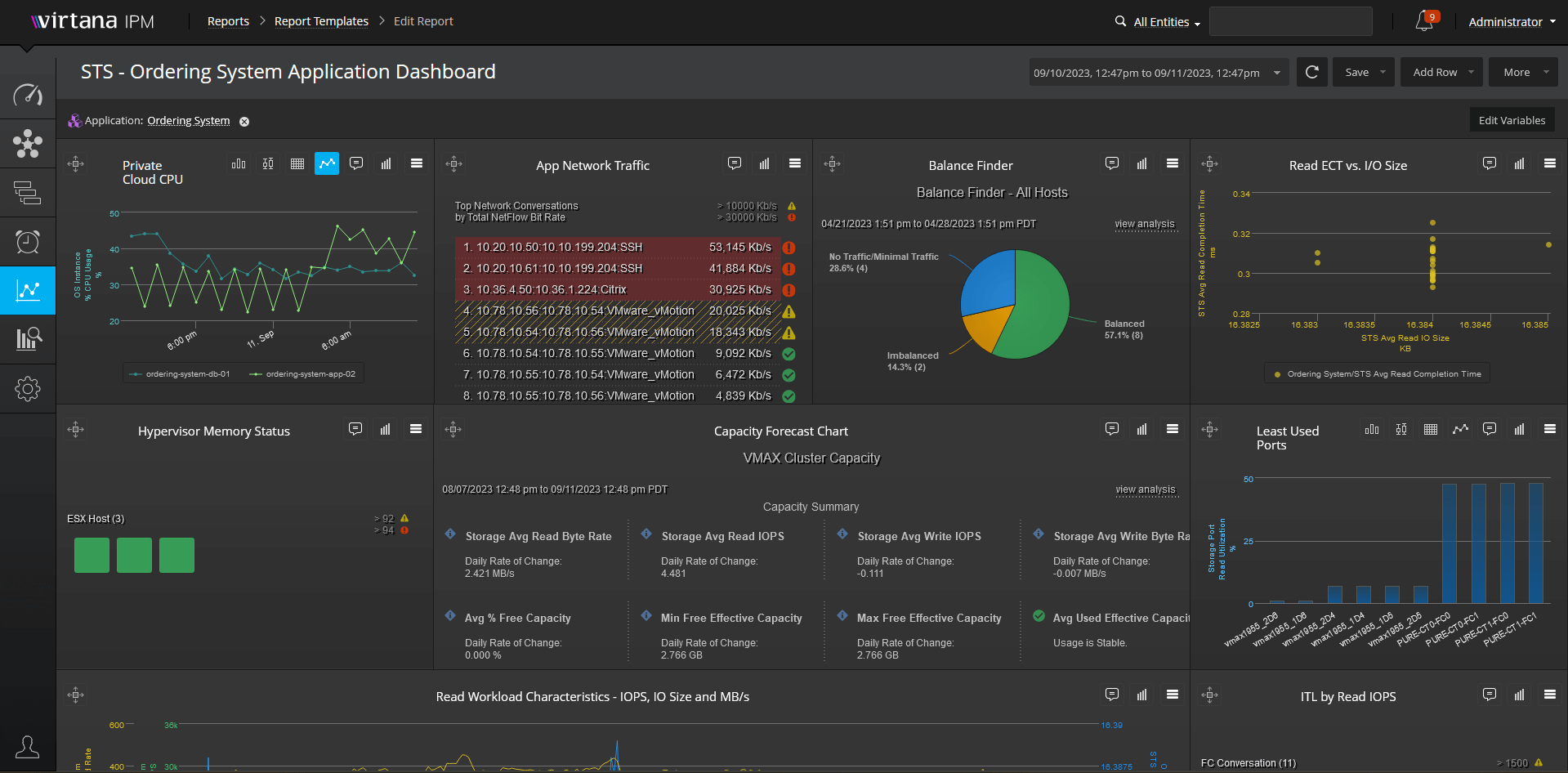Viewport: 1568px width, 773px height.
Task: Switch Least Used Ports to box plot view
Action: pyautogui.click(x=1401, y=429)
